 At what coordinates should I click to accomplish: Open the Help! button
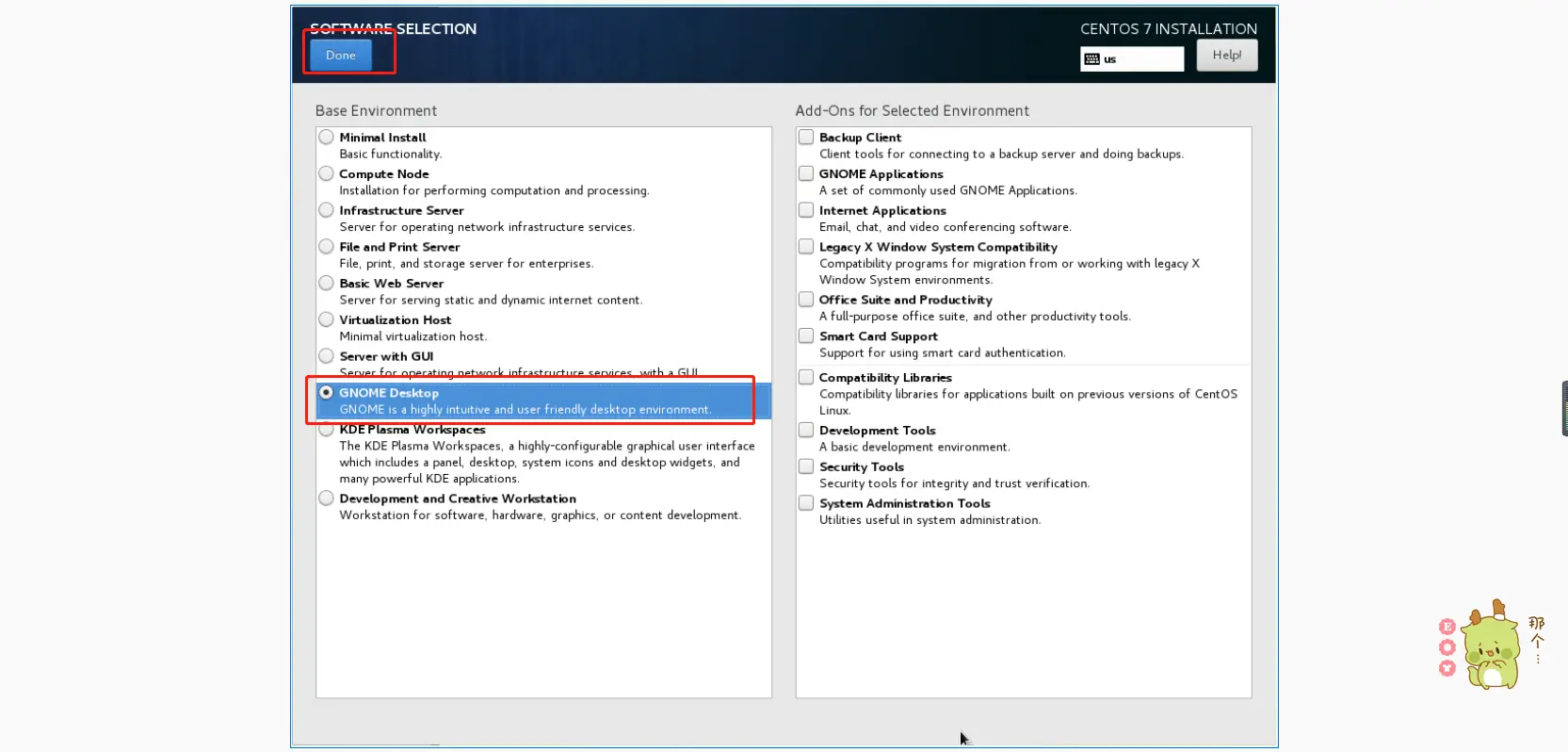pyautogui.click(x=1226, y=55)
